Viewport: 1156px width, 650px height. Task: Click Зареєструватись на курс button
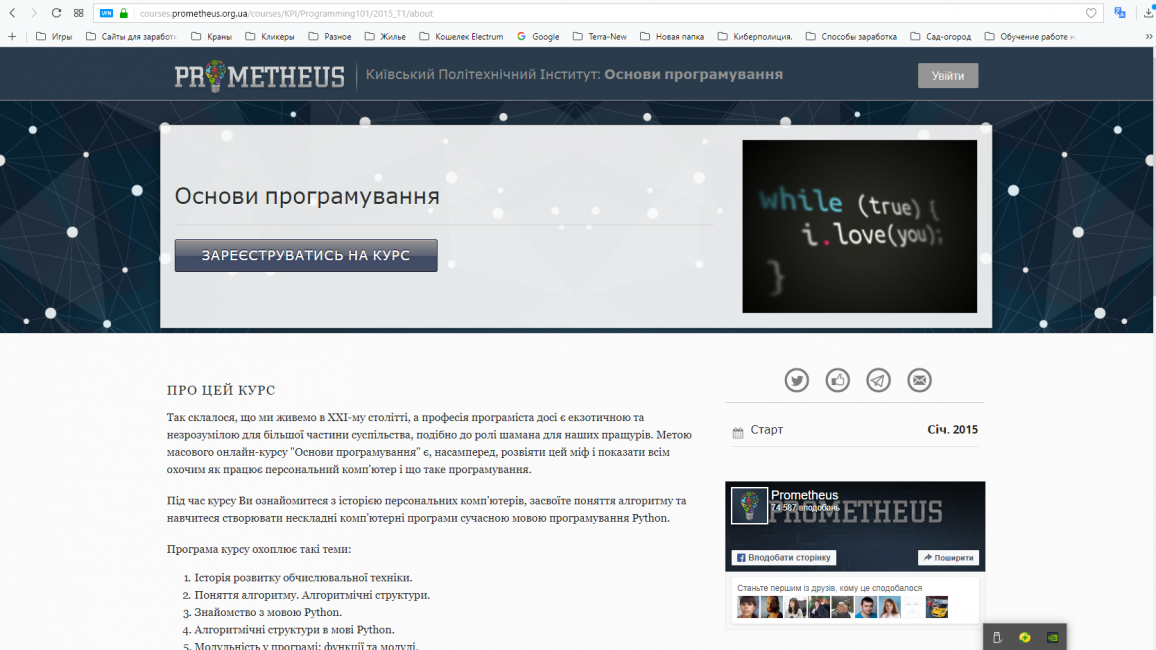coord(306,255)
